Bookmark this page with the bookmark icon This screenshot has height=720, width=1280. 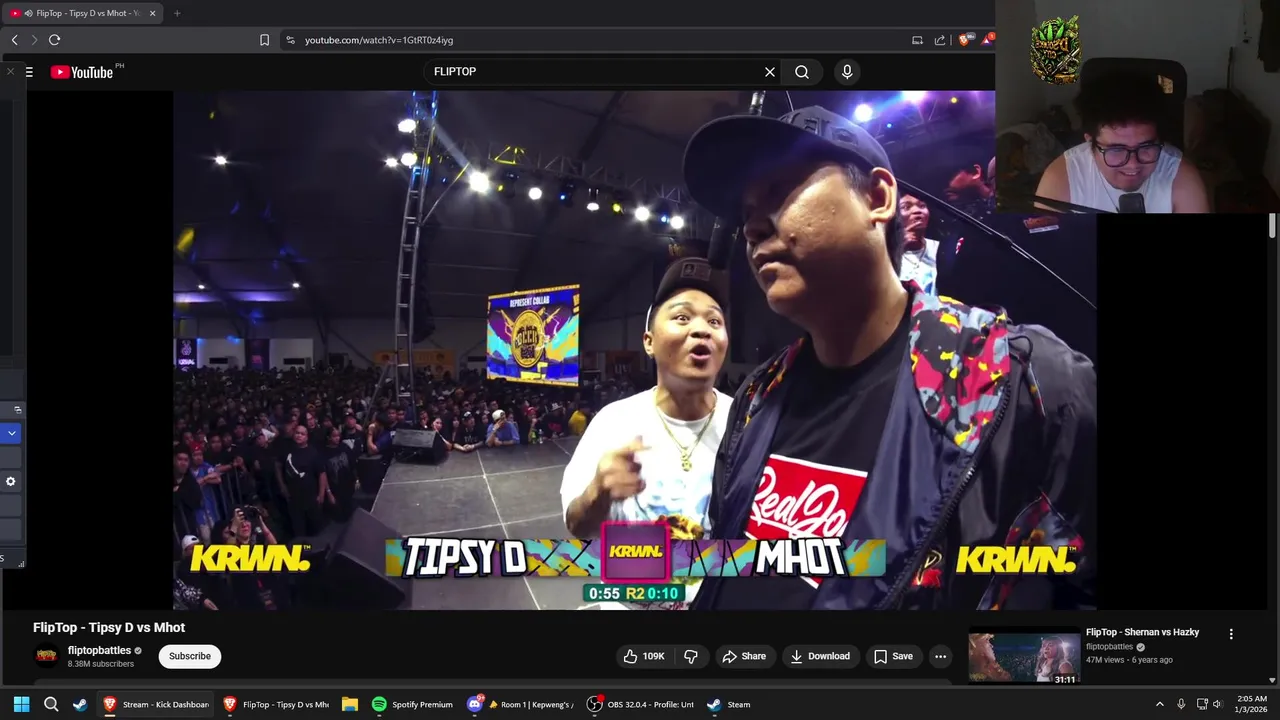point(264,40)
